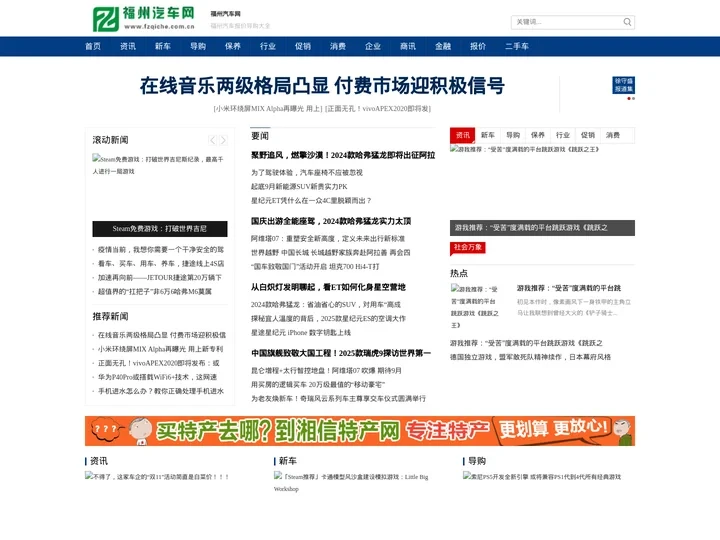Open 小米环绕屏MIX Alpha再曝光 用上新专利 link
Viewport: 720px width, 540px height.
pos(160,349)
